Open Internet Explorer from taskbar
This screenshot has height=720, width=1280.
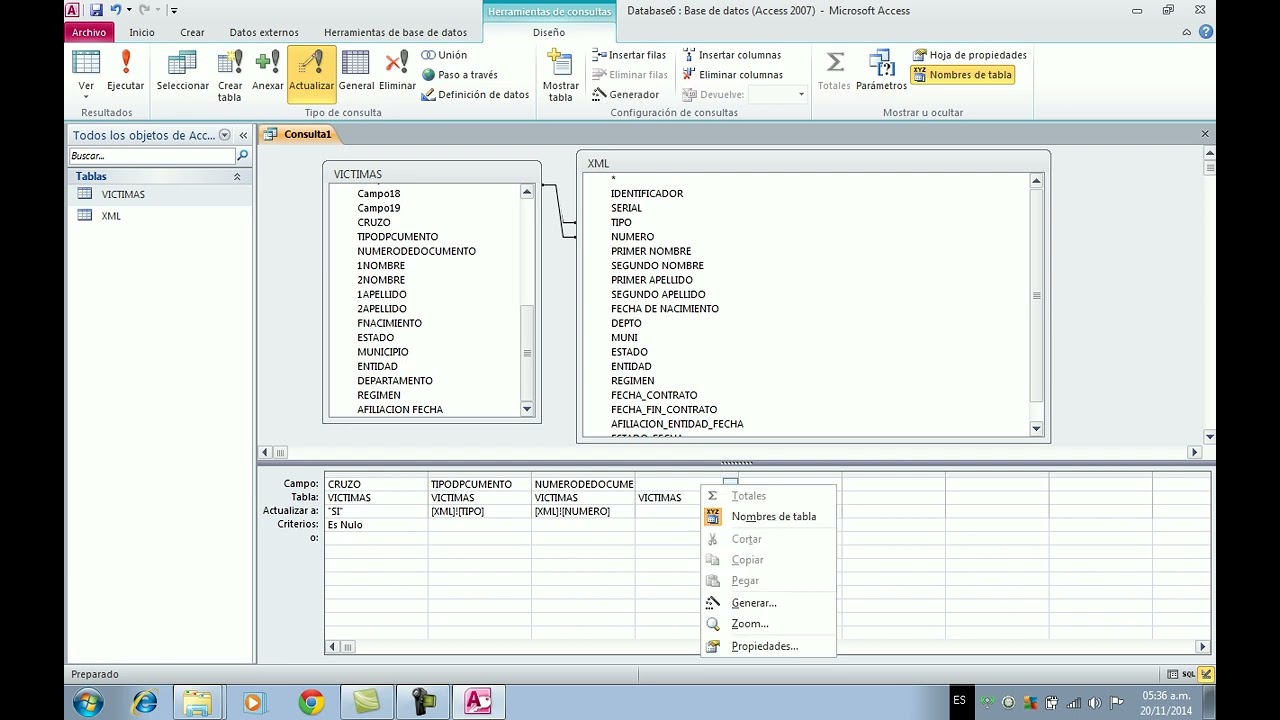coord(144,702)
